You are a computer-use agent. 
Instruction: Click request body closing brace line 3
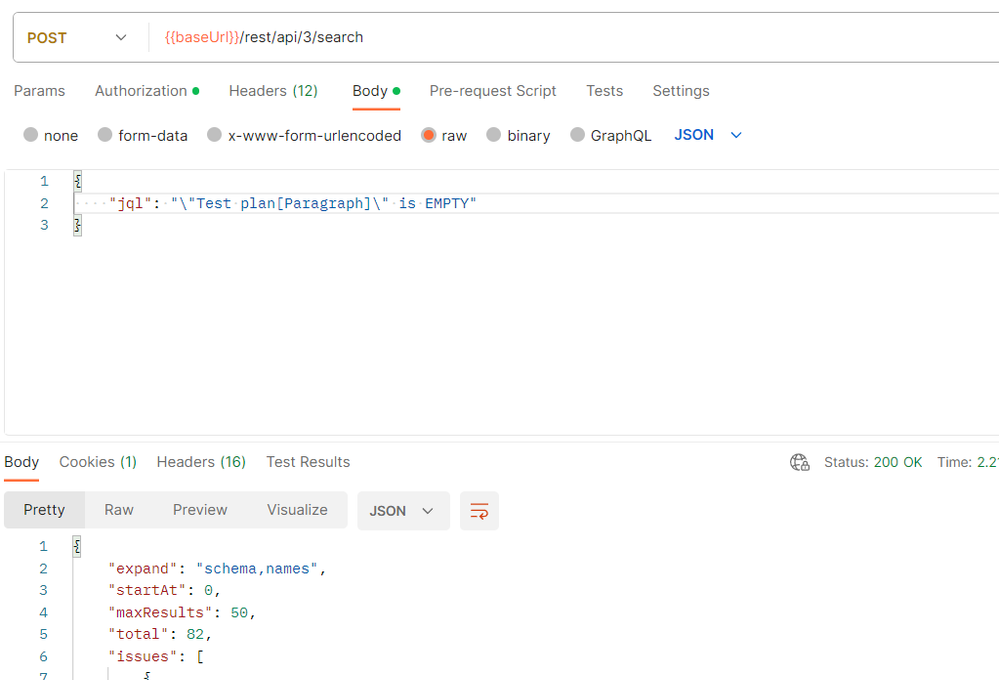pos(77,225)
